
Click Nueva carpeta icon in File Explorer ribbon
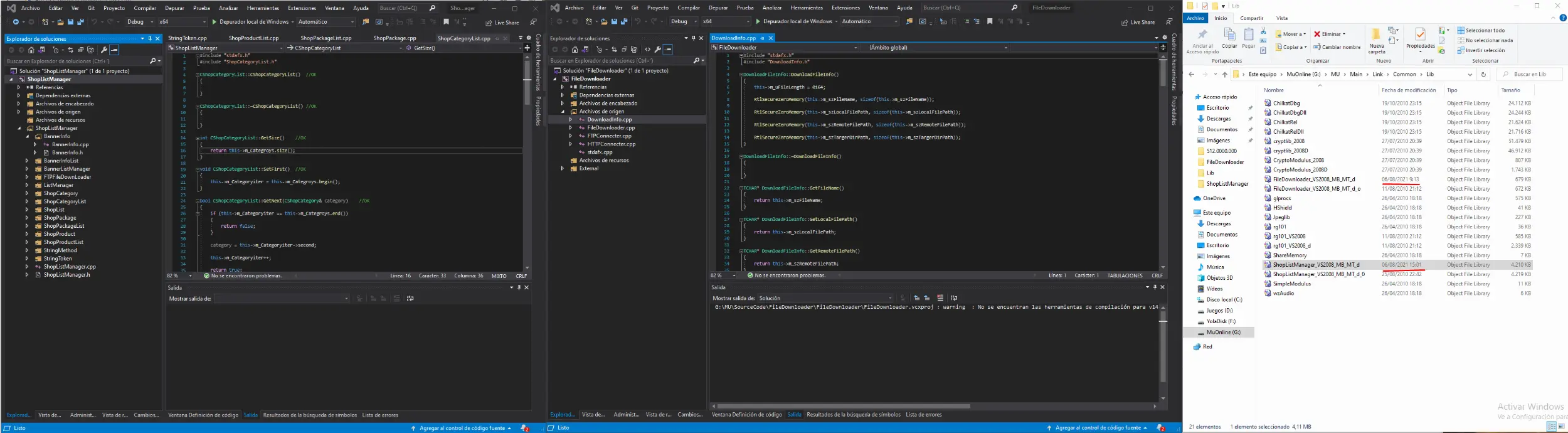click(1376, 34)
